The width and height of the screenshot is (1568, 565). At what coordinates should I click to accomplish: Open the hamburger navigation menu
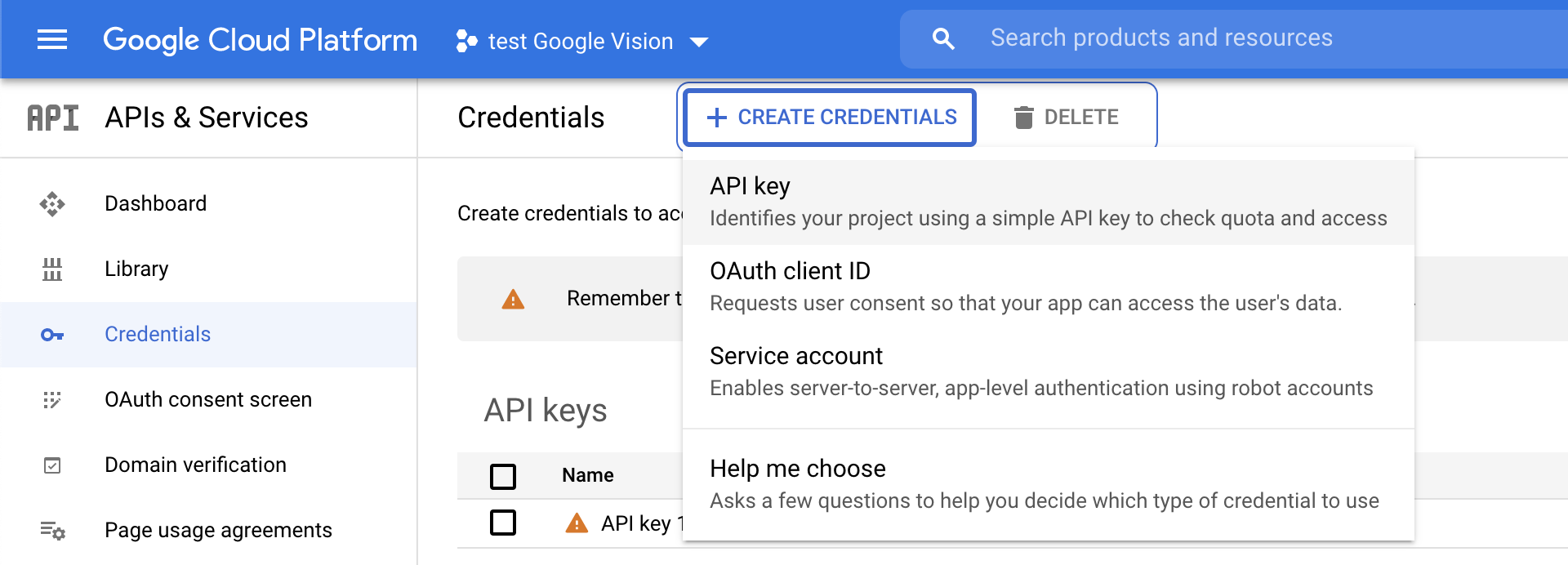coord(52,39)
